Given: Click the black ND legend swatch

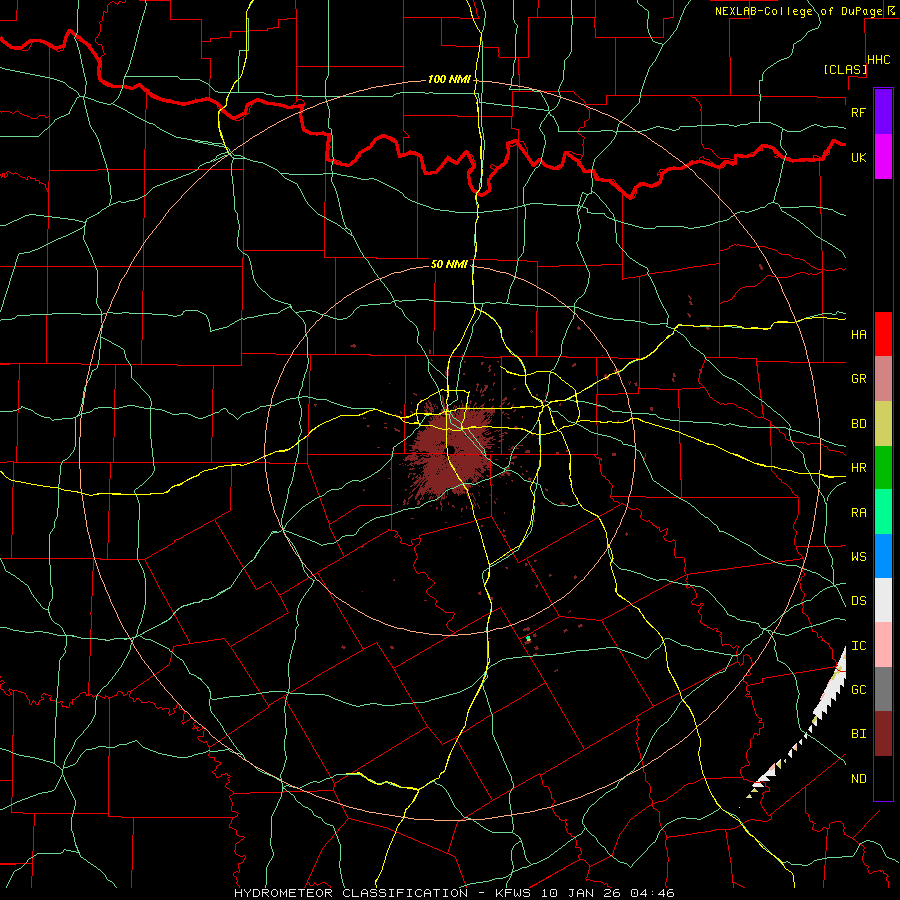Looking at the screenshot, I should (x=883, y=778).
